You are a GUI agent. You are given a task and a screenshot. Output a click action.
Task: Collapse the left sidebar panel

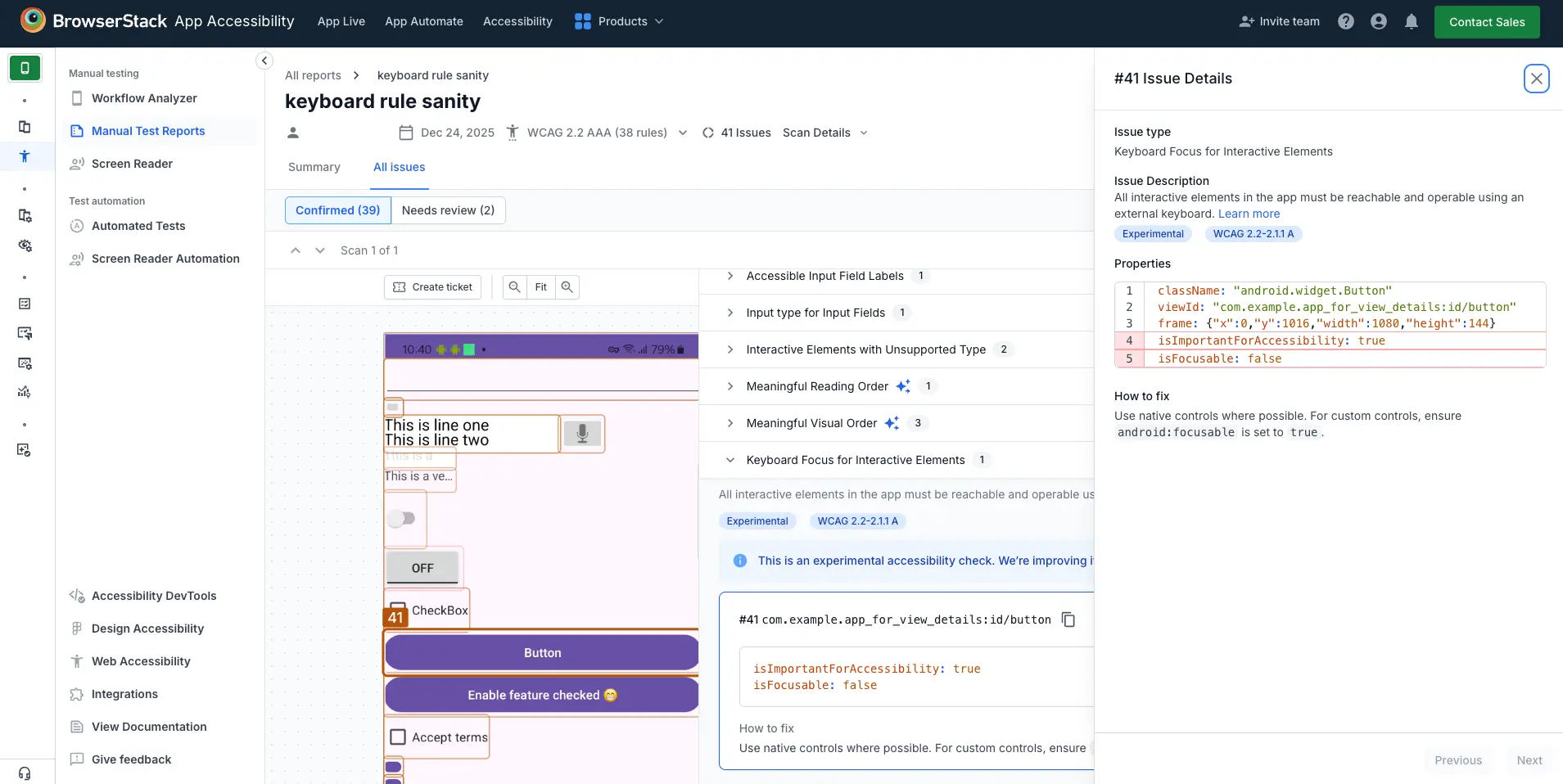click(264, 61)
